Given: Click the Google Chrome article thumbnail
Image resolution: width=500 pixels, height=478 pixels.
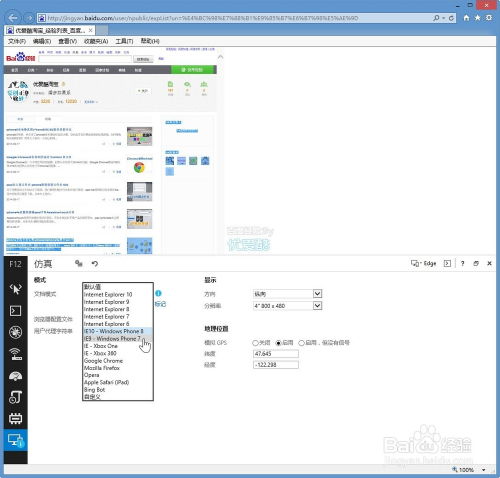Looking at the screenshot, I should (139, 165).
